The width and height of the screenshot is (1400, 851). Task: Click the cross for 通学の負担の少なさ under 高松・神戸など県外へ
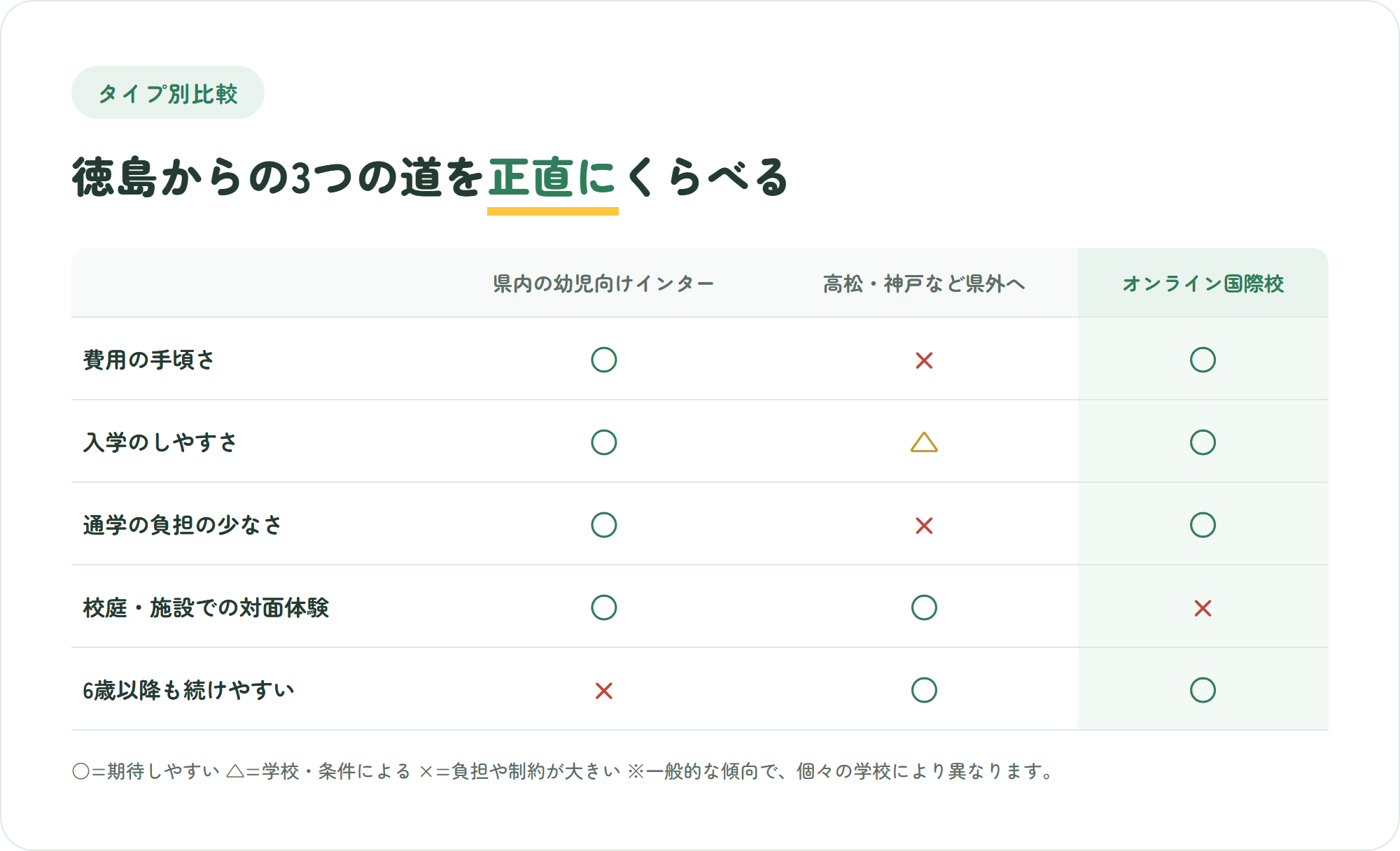click(x=924, y=526)
